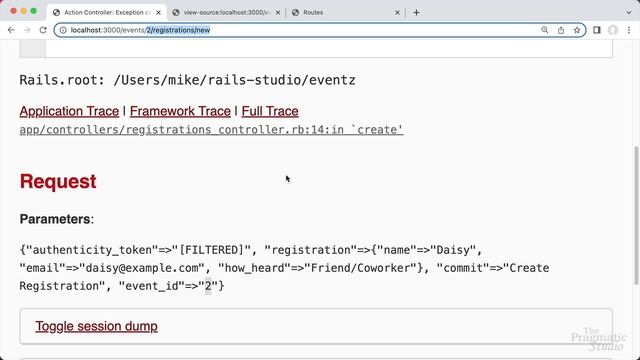Click the Parameters label
This screenshot has width=640, height=360.
pos(57,219)
